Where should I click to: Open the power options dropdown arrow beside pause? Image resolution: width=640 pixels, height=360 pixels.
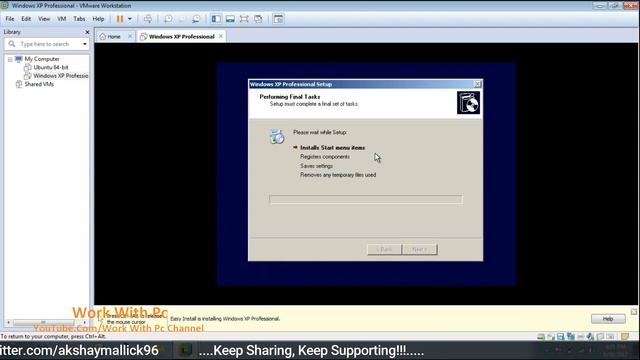click(x=130, y=19)
